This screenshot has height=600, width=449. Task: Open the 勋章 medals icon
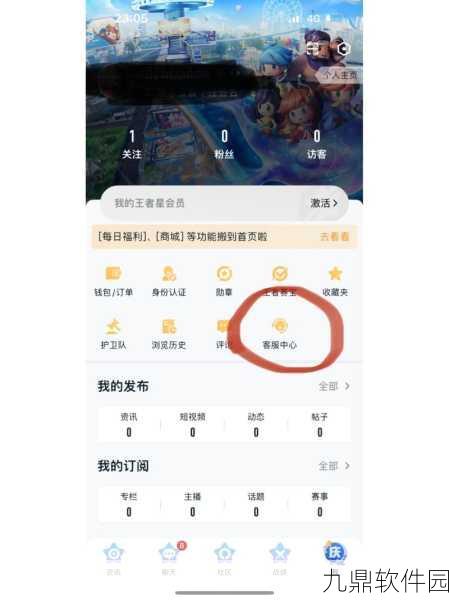click(224, 281)
